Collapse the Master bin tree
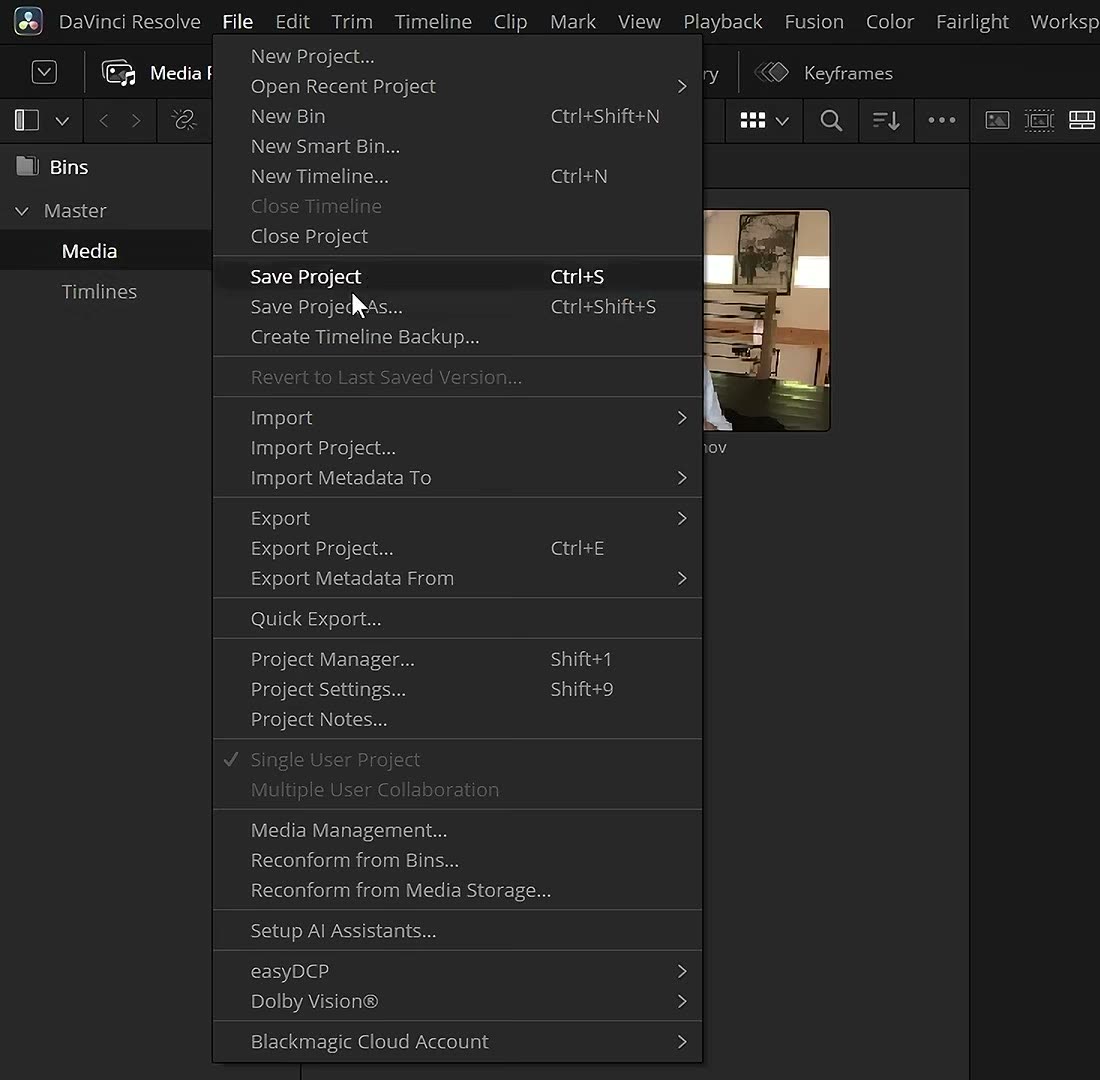This screenshot has width=1100, height=1080. [22, 211]
